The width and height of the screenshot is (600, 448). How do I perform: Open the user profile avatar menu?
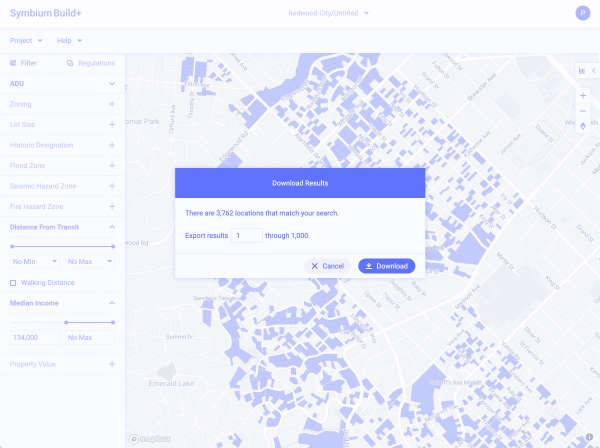coord(583,13)
